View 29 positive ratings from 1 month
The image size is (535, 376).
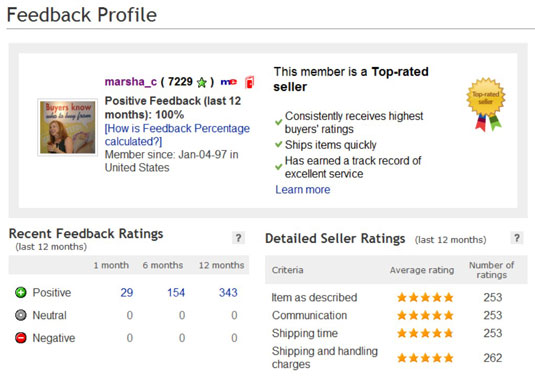coord(127,292)
